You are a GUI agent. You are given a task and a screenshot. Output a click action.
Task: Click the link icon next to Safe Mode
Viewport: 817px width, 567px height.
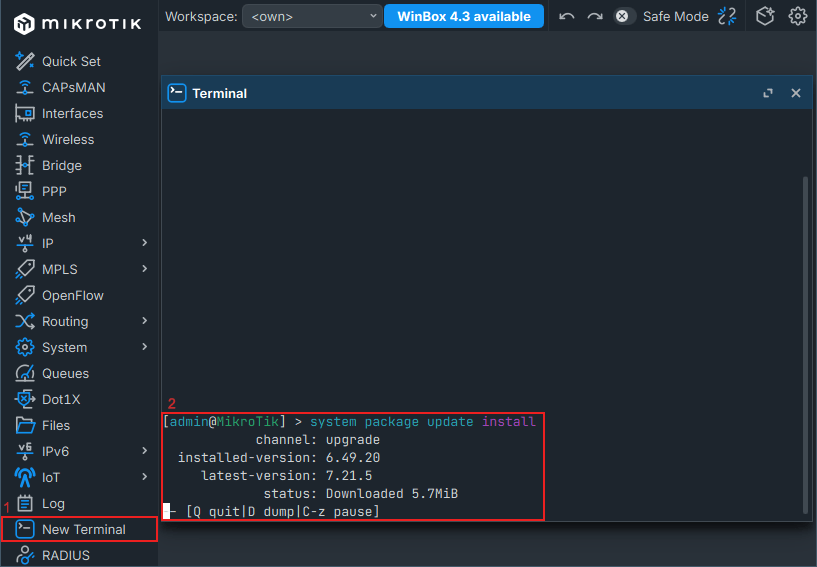(x=727, y=17)
